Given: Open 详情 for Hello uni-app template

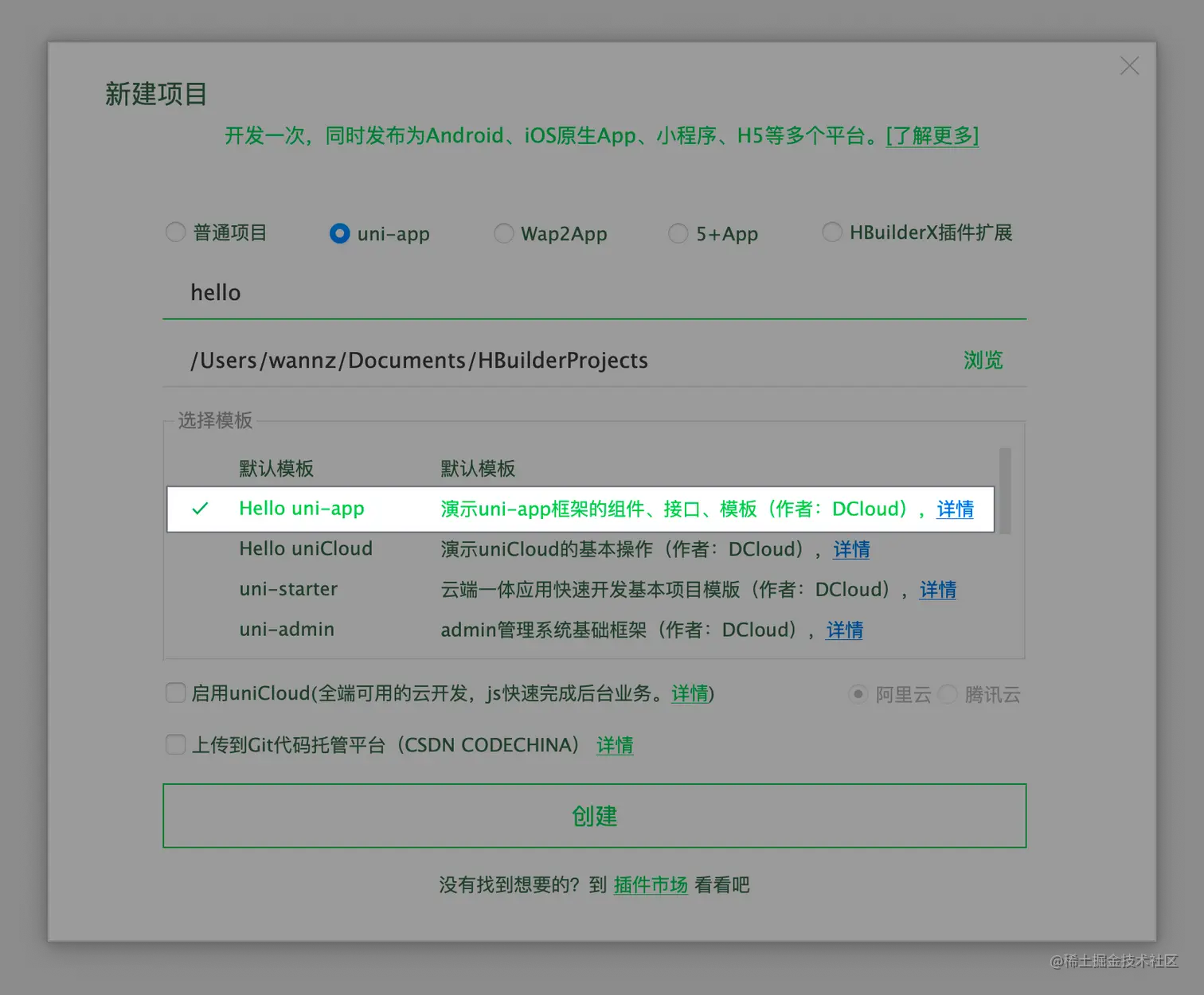Looking at the screenshot, I should [953, 509].
